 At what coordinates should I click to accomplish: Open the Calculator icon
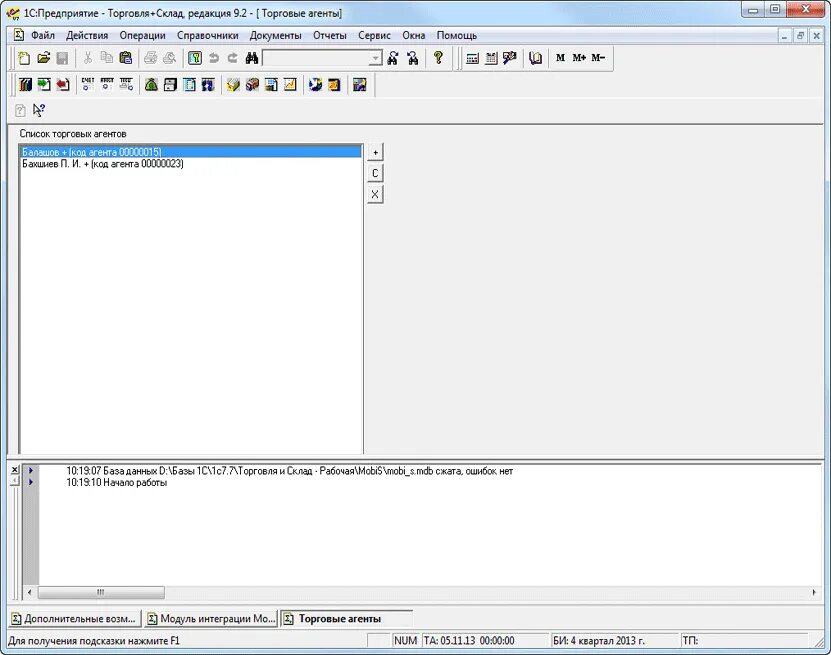point(472,58)
